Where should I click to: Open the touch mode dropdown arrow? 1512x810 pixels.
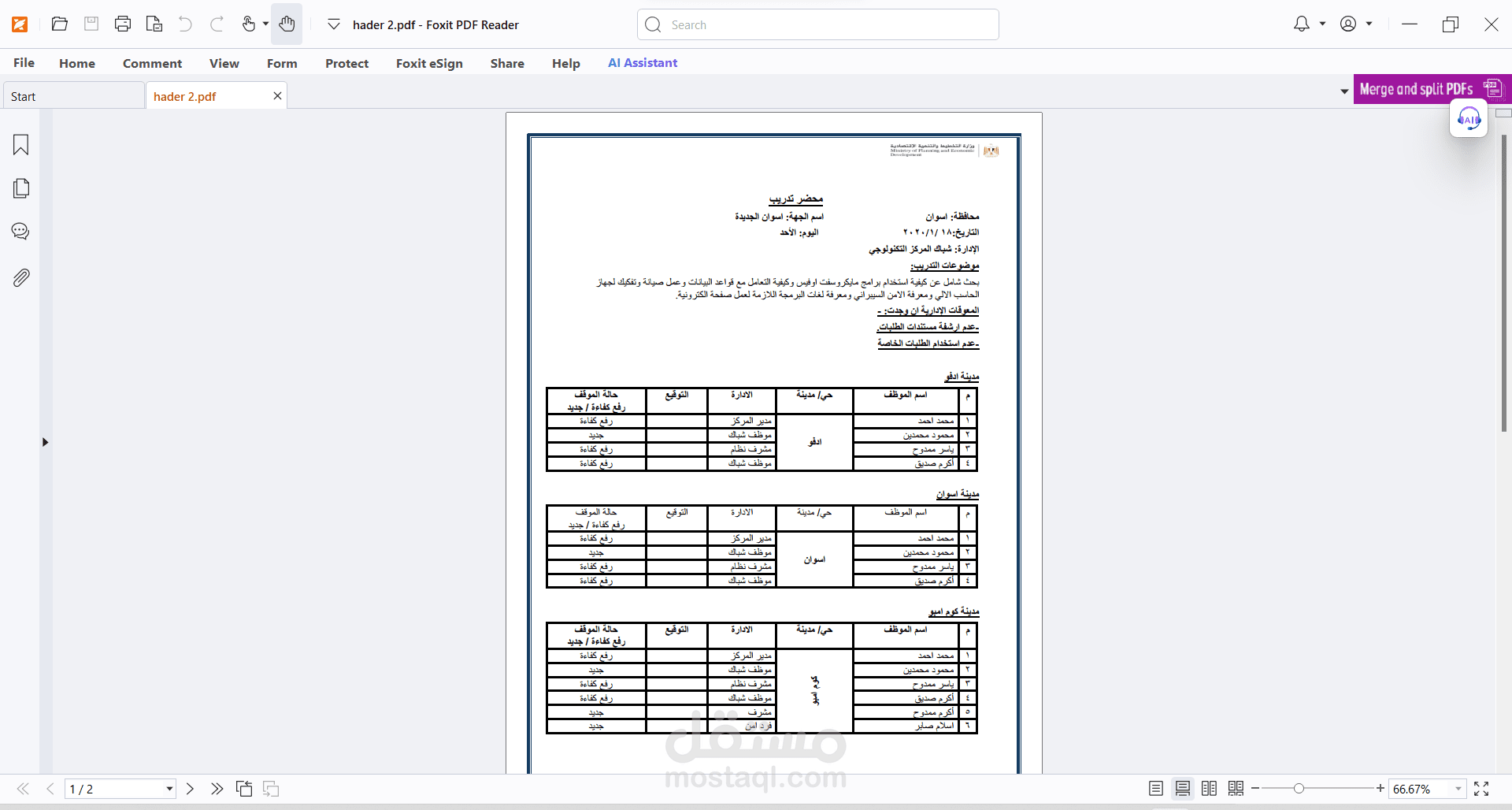click(x=265, y=24)
